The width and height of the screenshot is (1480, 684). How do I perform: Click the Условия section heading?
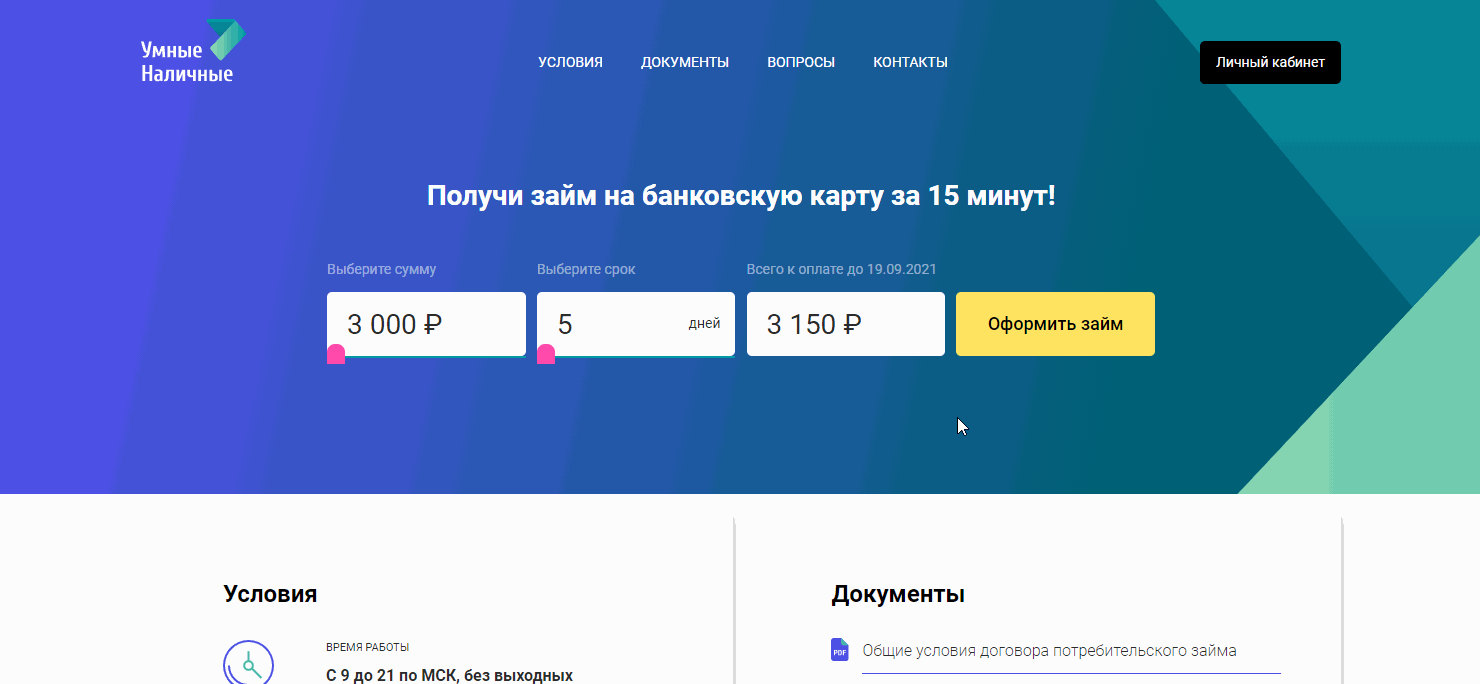pos(269,593)
